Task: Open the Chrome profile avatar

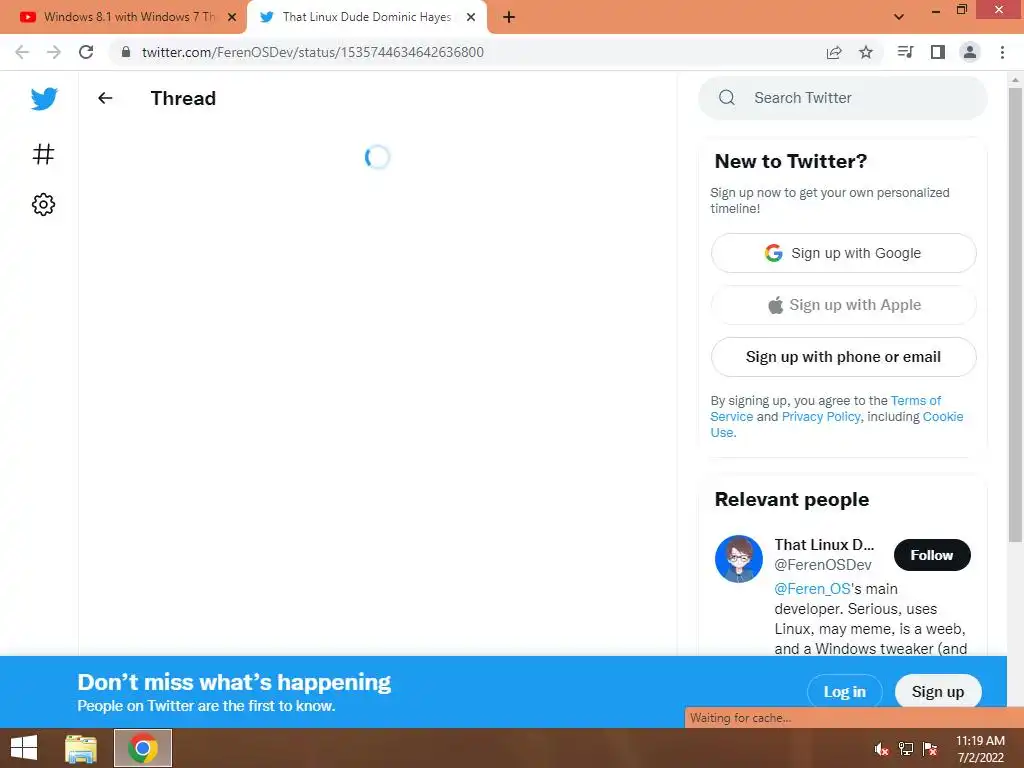Action: pos(970,52)
